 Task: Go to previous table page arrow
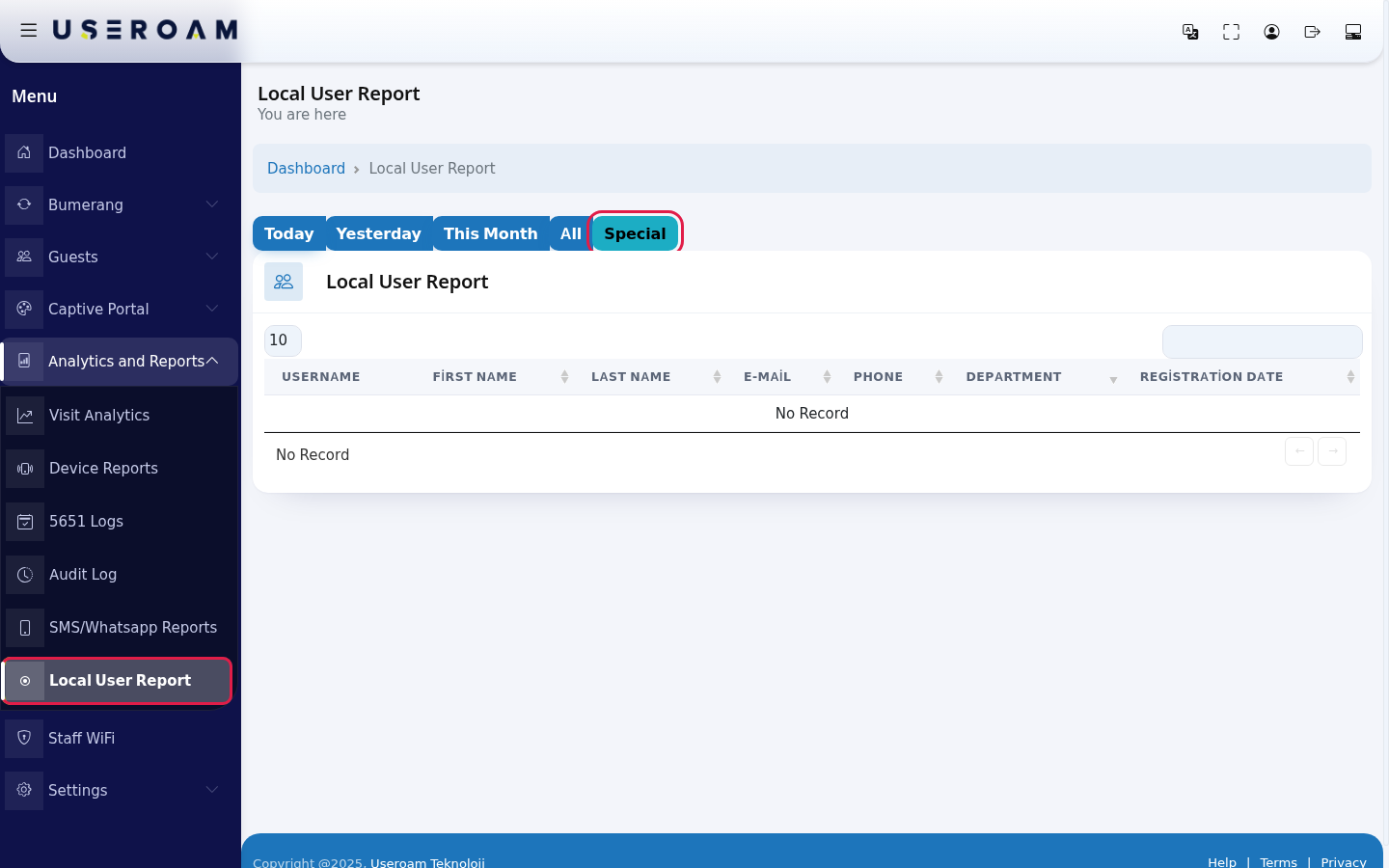pos(1299,451)
